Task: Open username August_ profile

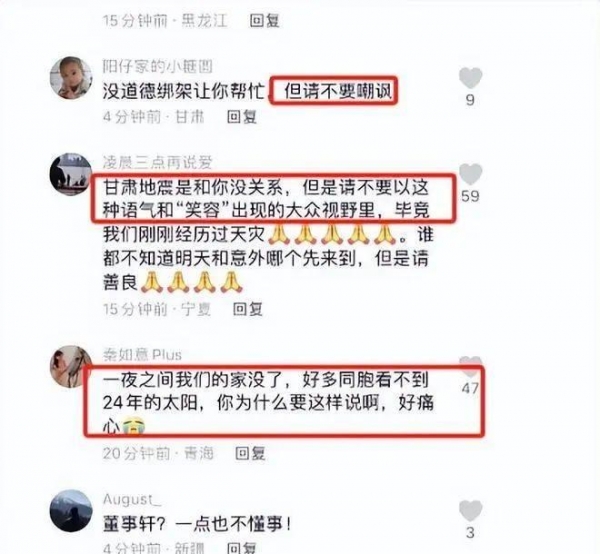Action: [132, 499]
